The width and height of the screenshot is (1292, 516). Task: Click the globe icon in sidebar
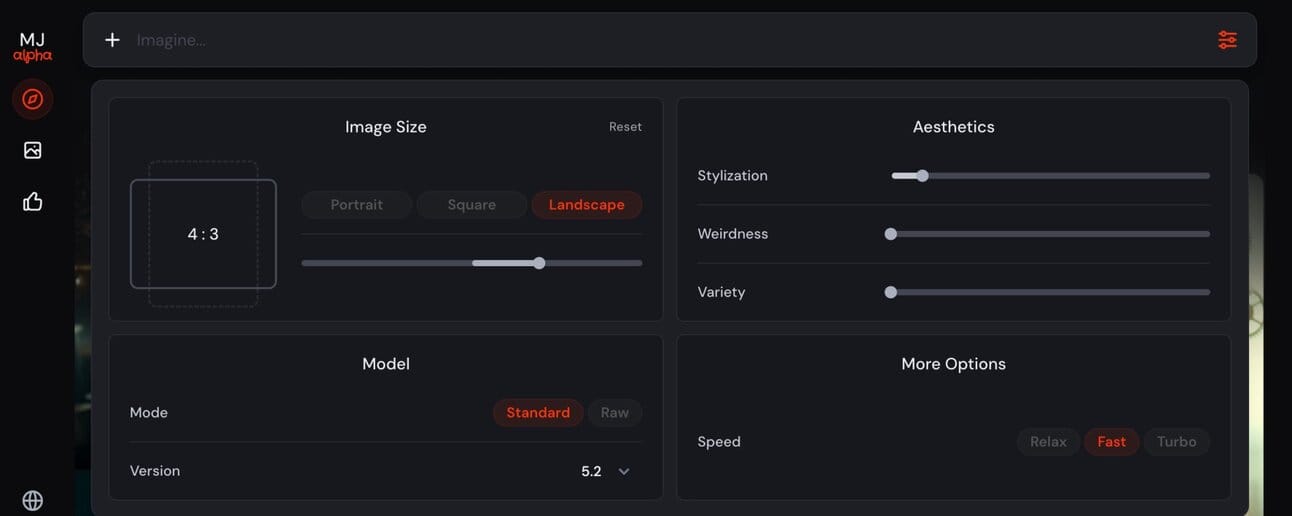click(x=33, y=500)
